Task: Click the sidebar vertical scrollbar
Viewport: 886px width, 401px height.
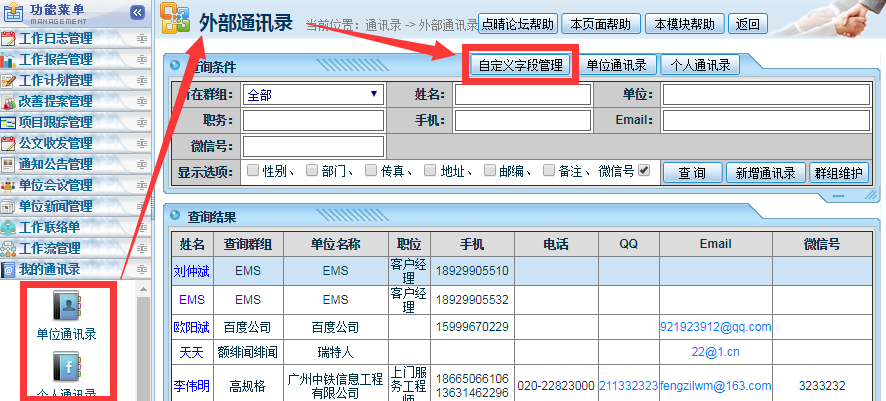Action: pyautogui.click(x=143, y=340)
